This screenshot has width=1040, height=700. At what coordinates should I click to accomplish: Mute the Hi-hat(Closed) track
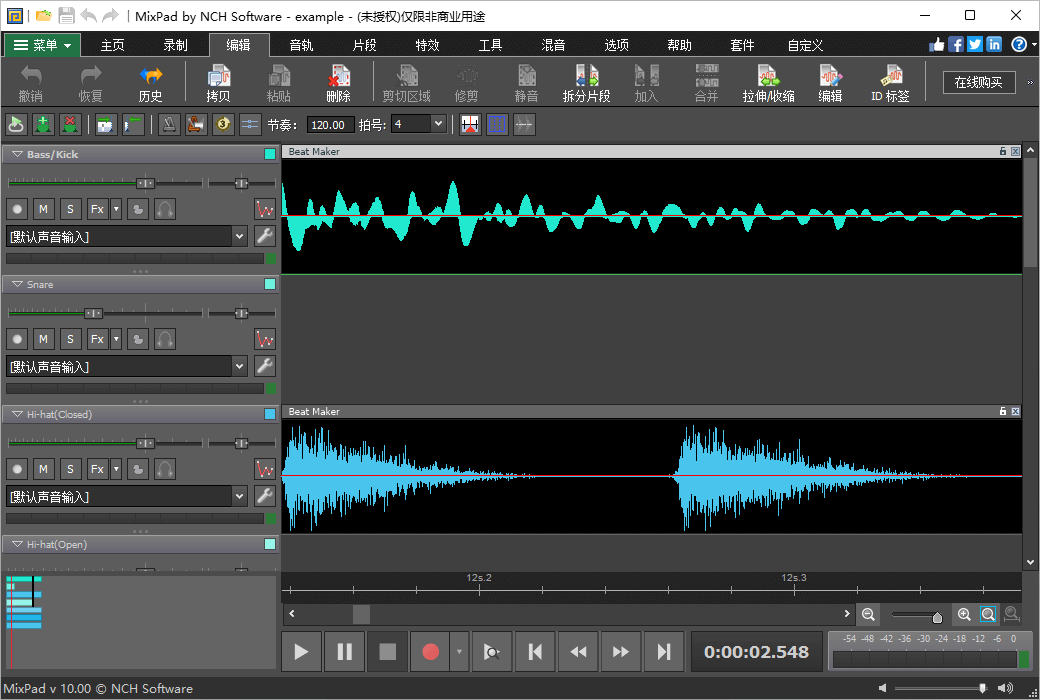[43, 469]
